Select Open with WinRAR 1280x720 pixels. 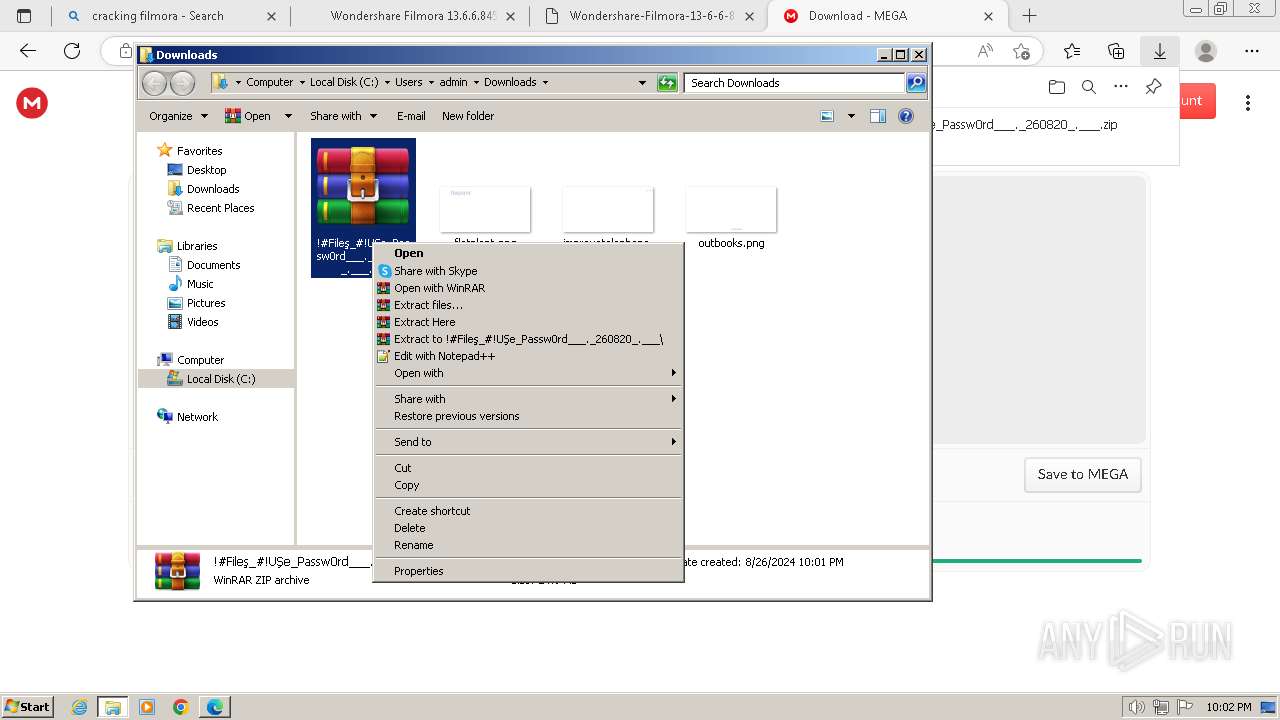click(x=439, y=288)
